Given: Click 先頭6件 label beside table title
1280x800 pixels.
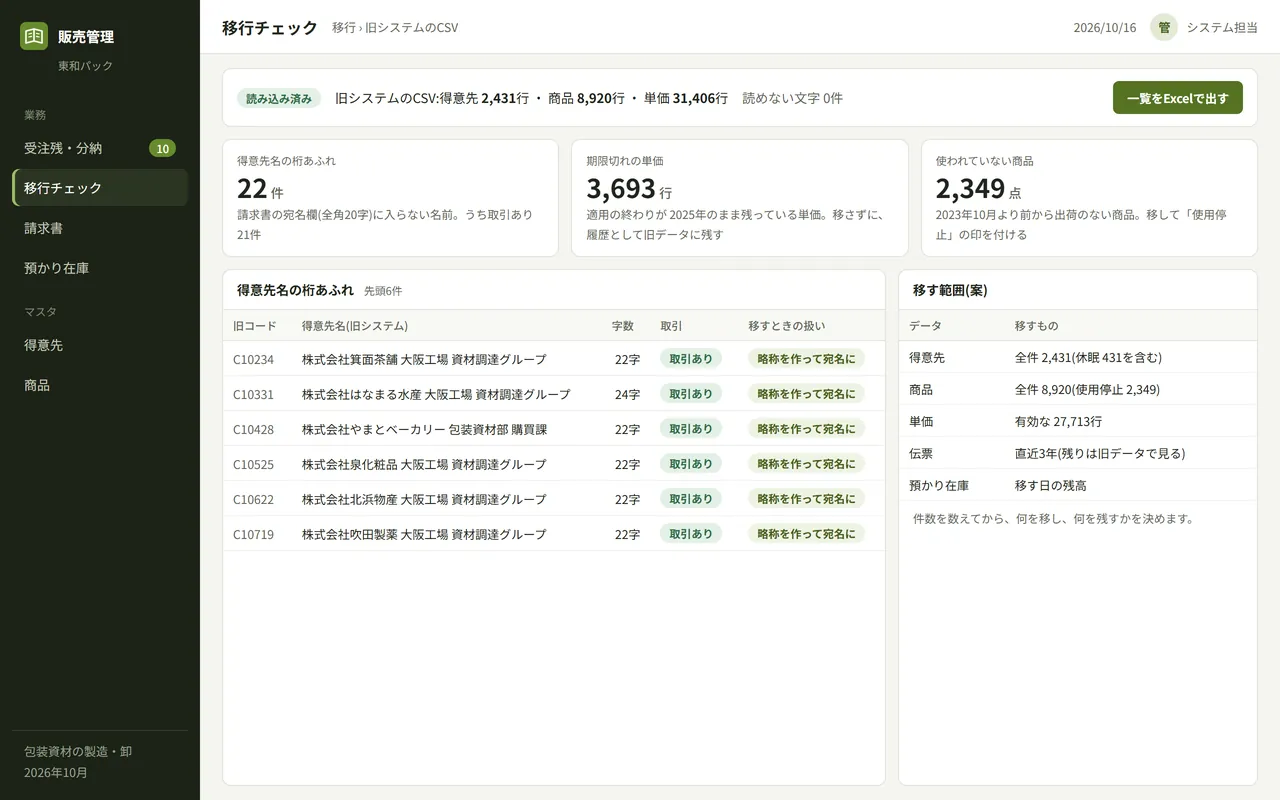Looking at the screenshot, I should [383, 291].
